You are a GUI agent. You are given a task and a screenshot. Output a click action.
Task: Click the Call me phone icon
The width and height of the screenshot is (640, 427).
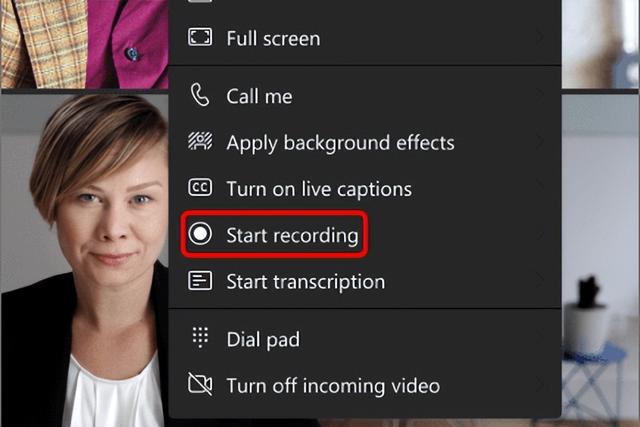200,95
